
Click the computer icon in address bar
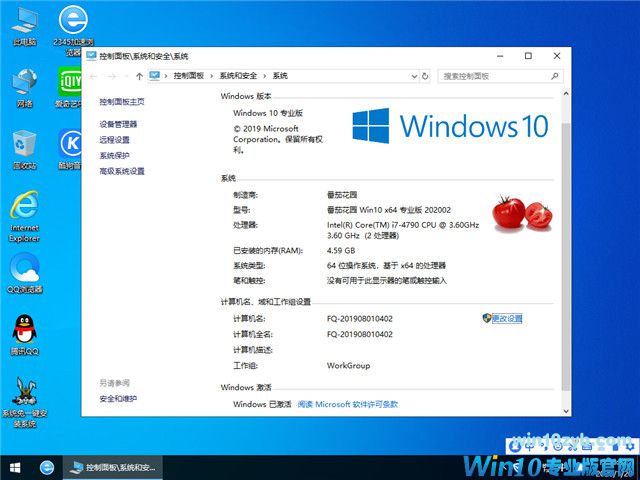click(154, 76)
